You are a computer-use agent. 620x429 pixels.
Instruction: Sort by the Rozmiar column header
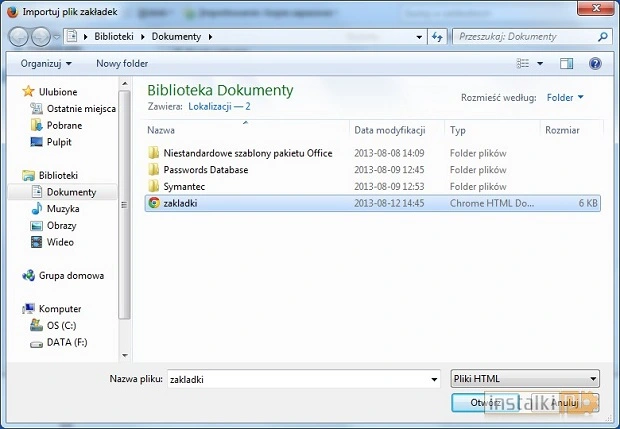click(572, 130)
